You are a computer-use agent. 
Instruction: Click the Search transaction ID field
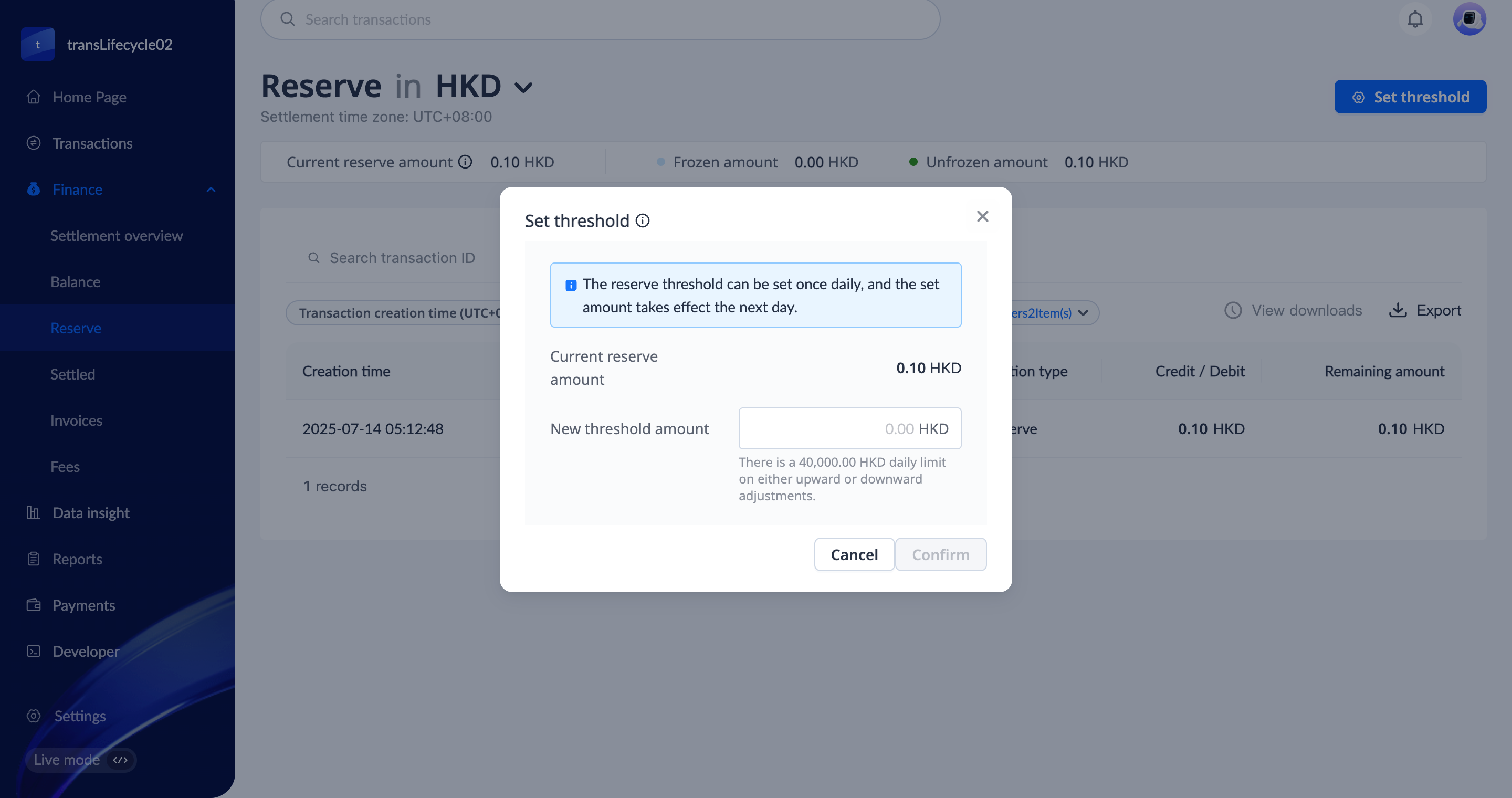click(402, 258)
